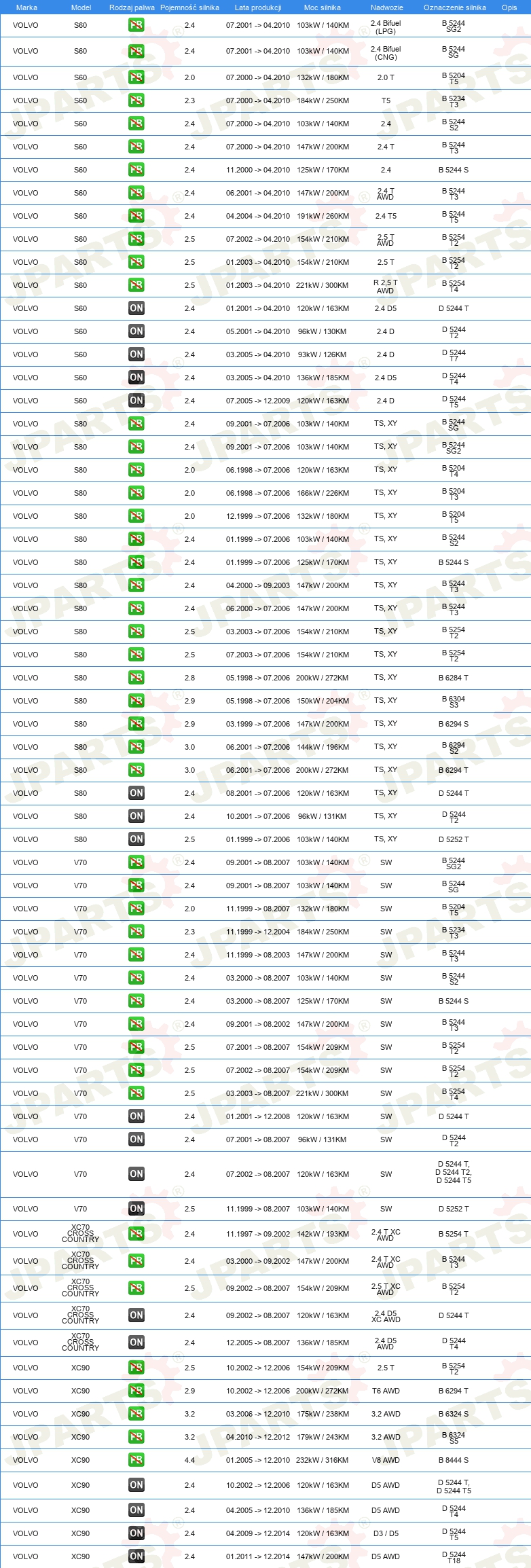Click the '11.1999 -> 12.2004' production years cell
Image resolution: width=531 pixels, height=1568 pixels.
[258, 932]
